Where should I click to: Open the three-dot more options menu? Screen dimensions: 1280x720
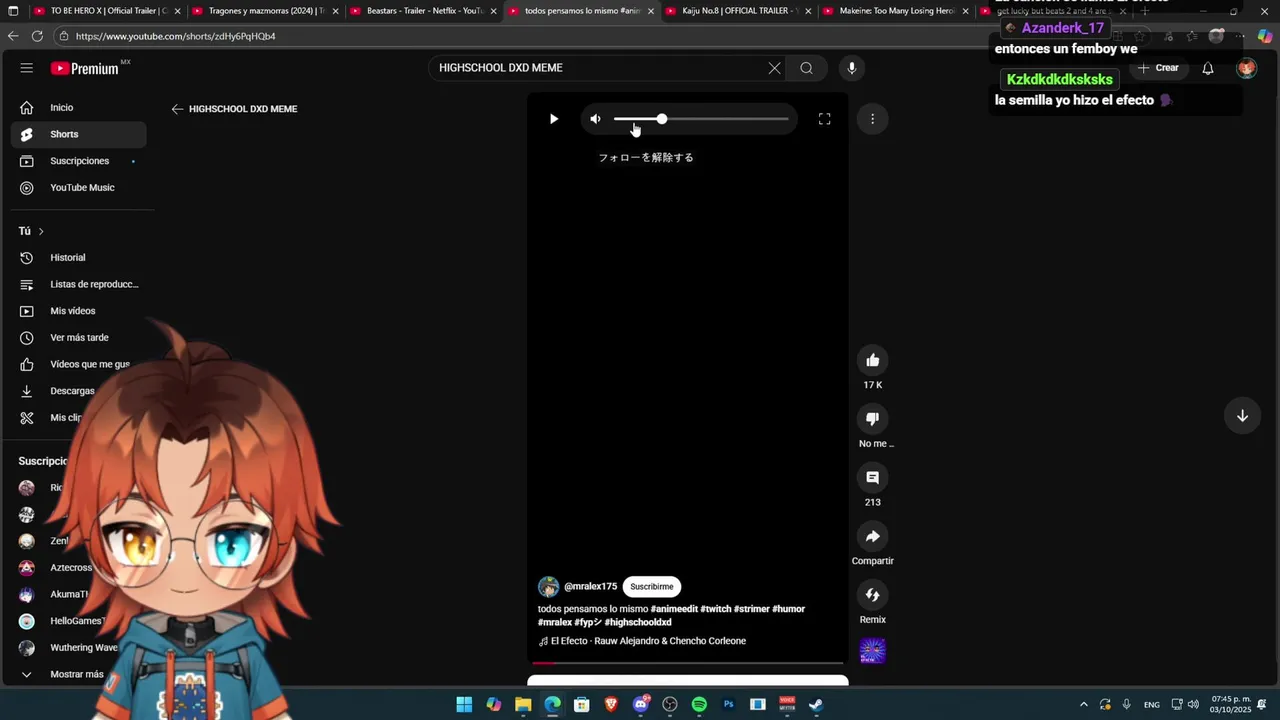coord(872,119)
